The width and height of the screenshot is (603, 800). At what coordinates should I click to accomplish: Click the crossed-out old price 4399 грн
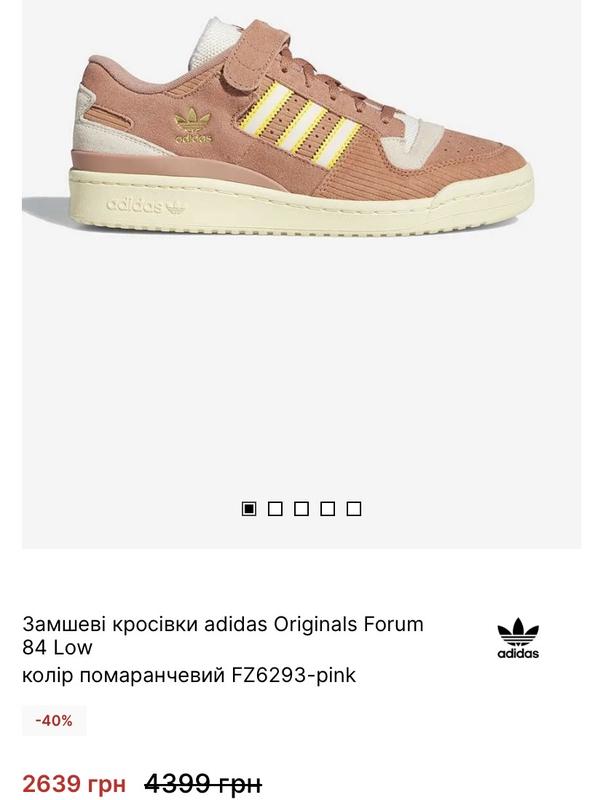203,783
